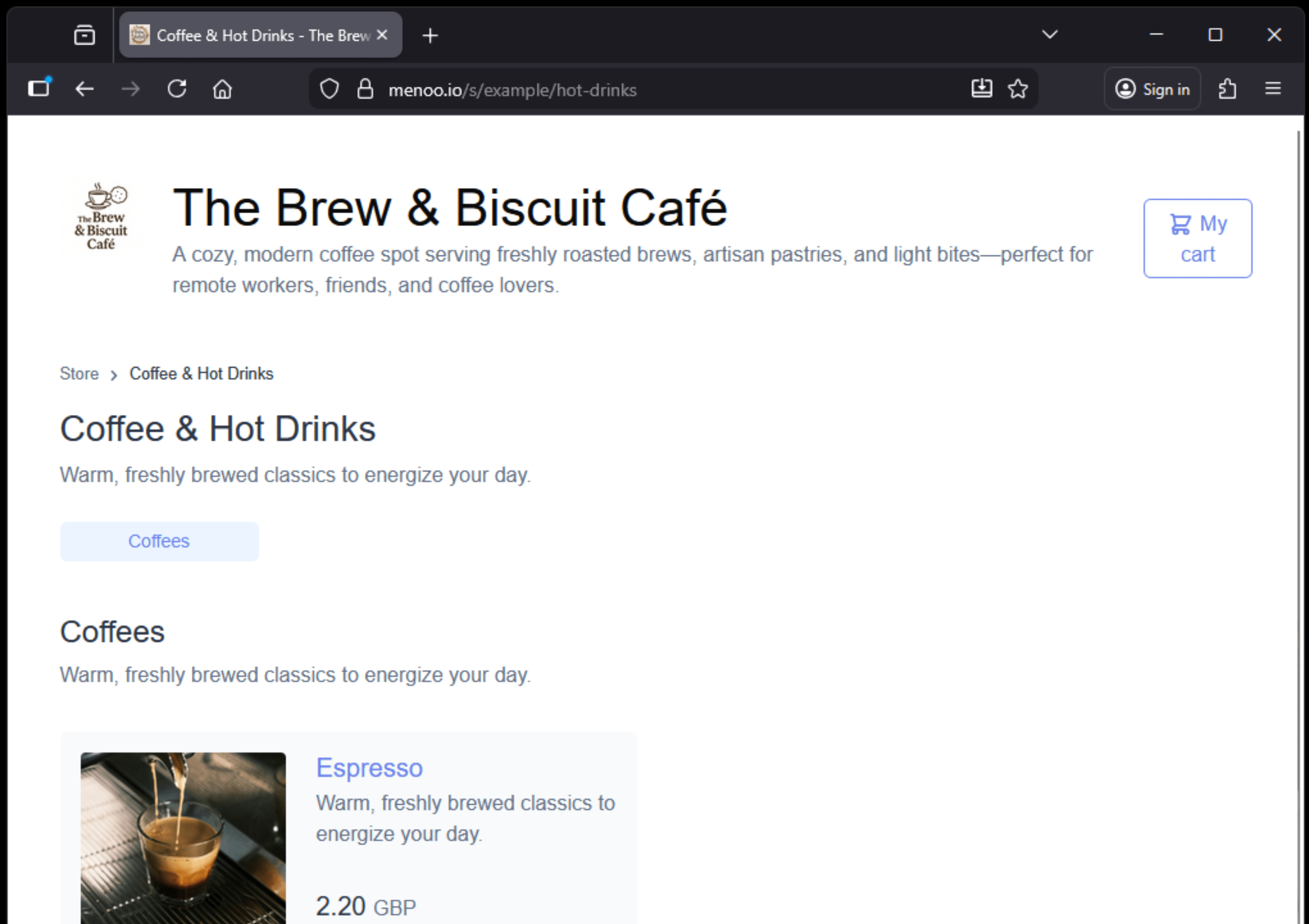Sign in to the browser account

coord(1152,89)
